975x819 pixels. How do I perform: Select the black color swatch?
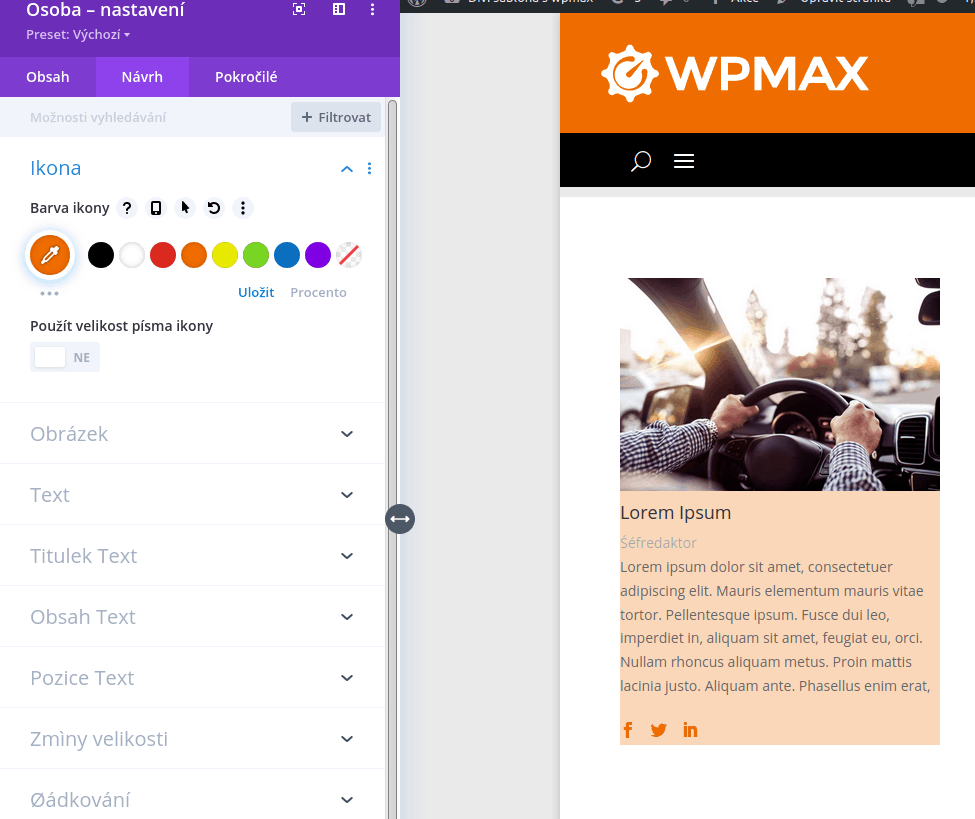coord(101,255)
